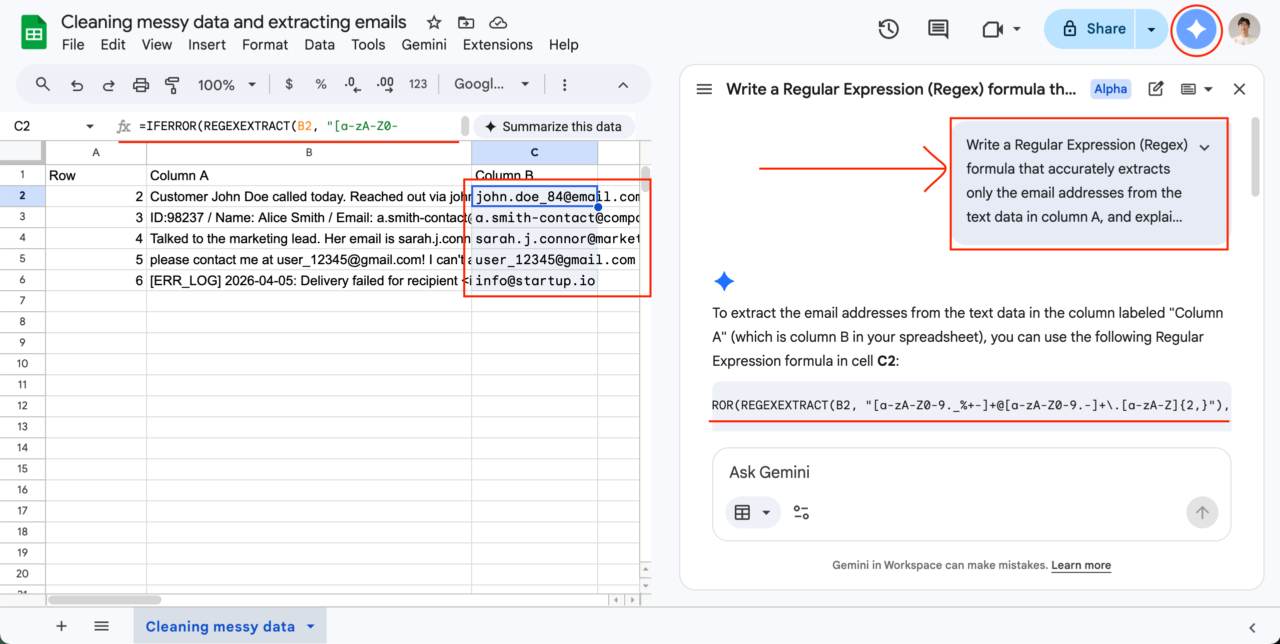The width and height of the screenshot is (1280, 644).
Task: Undo the last action
Action: pyautogui.click(x=77, y=85)
